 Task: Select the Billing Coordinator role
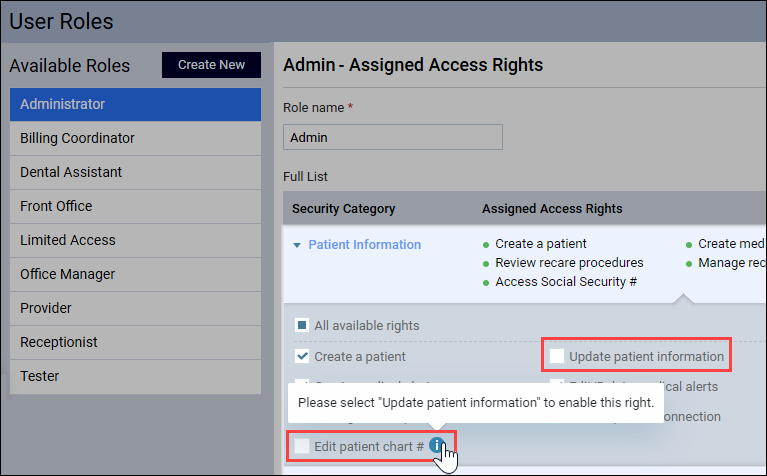135,138
